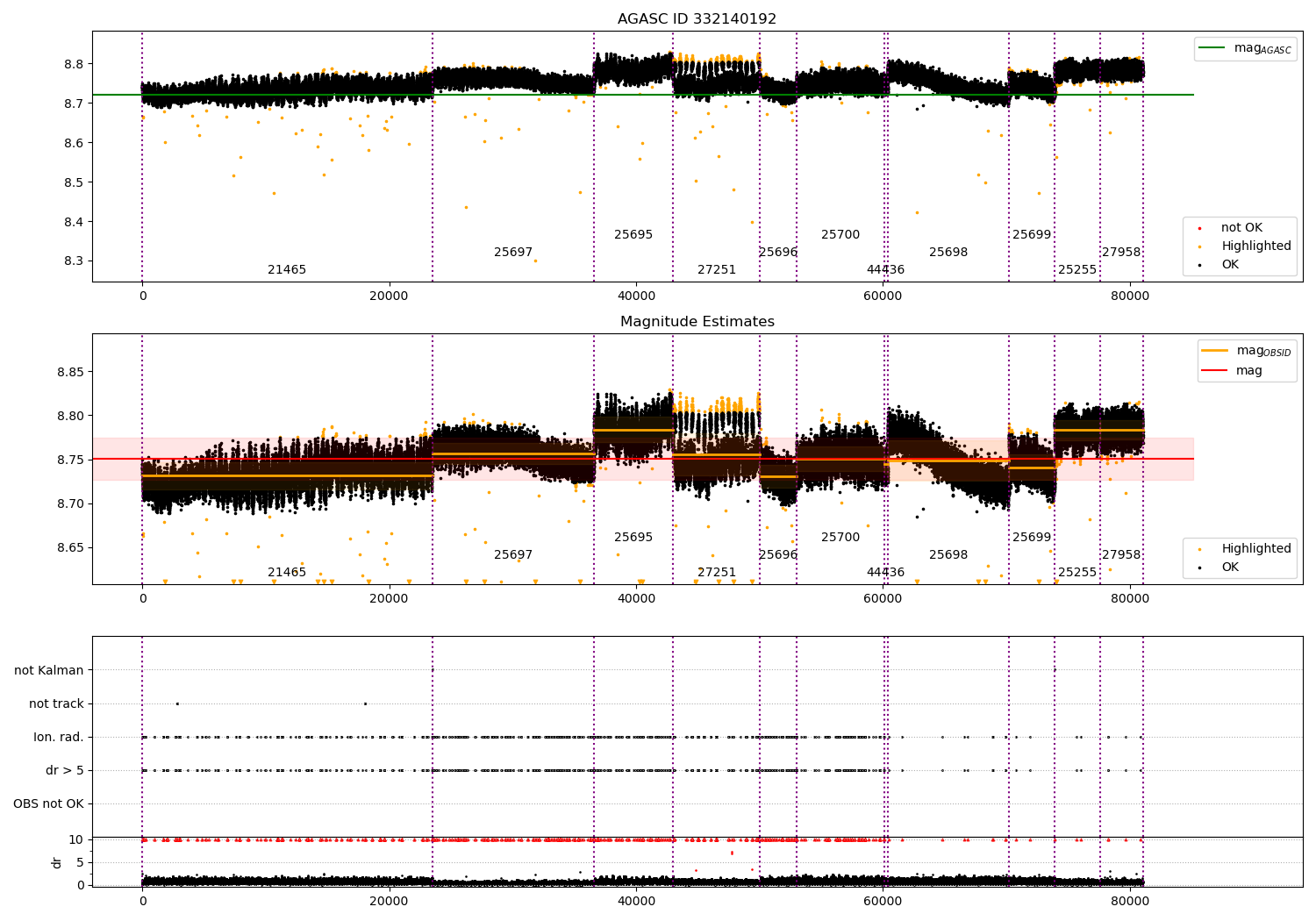This screenshot has height=921, width=1316.
Task: Select the red "mag" legend line sample
Action: (x=1215, y=371)
